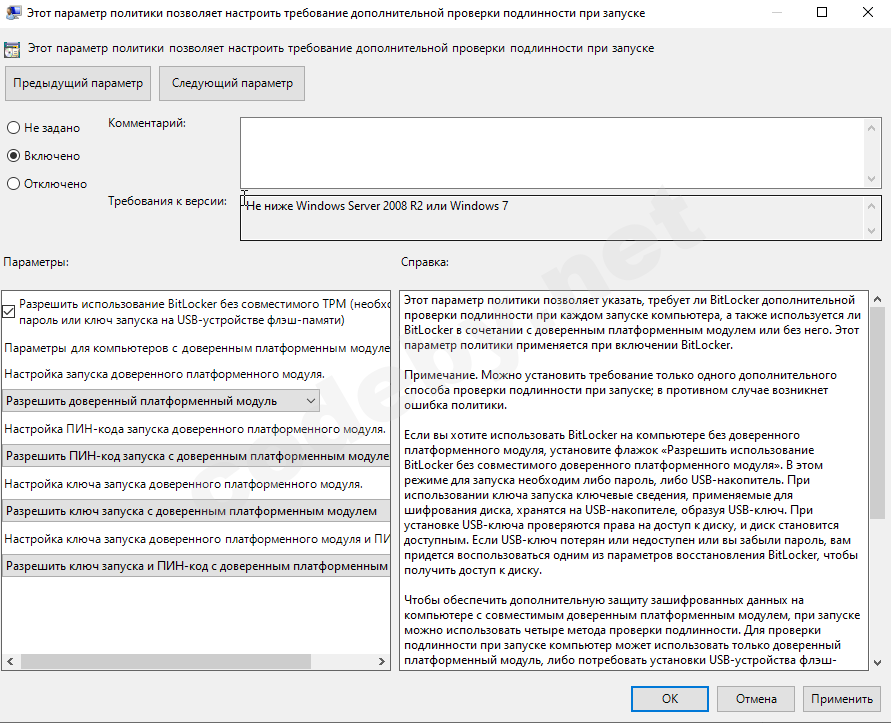The height and width of the screenshot is (723, 891).
Task: Click up arrow of Комментарий scrollbar
Action: pyautogui.click(x=872, y=128)
